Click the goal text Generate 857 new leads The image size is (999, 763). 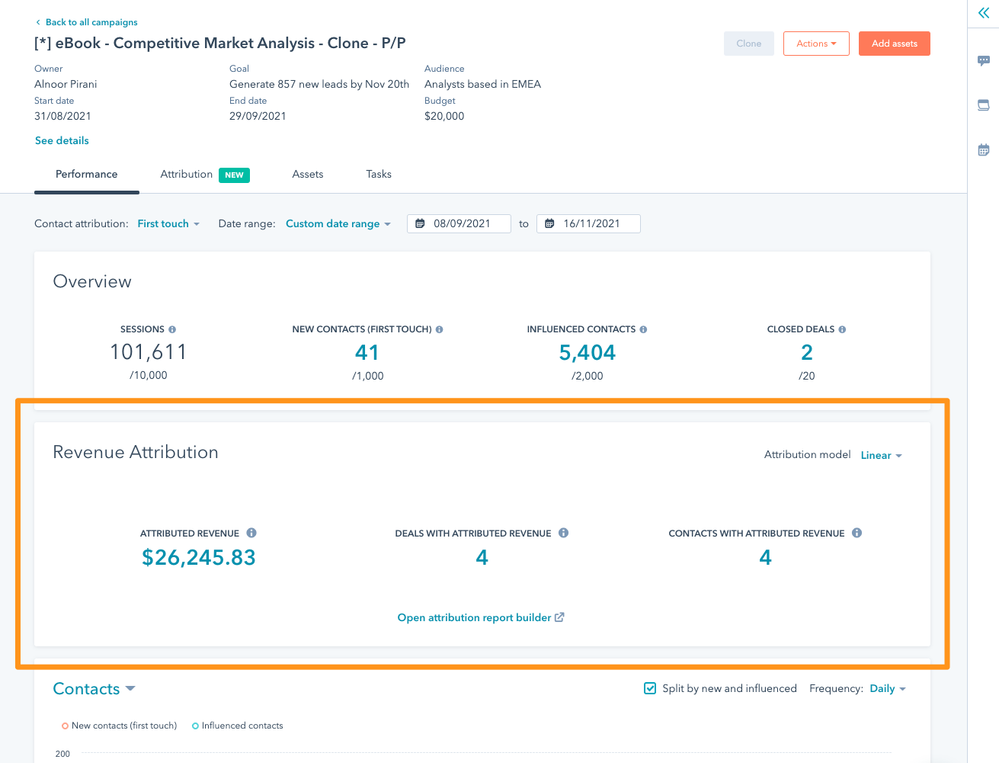(319, 84)
